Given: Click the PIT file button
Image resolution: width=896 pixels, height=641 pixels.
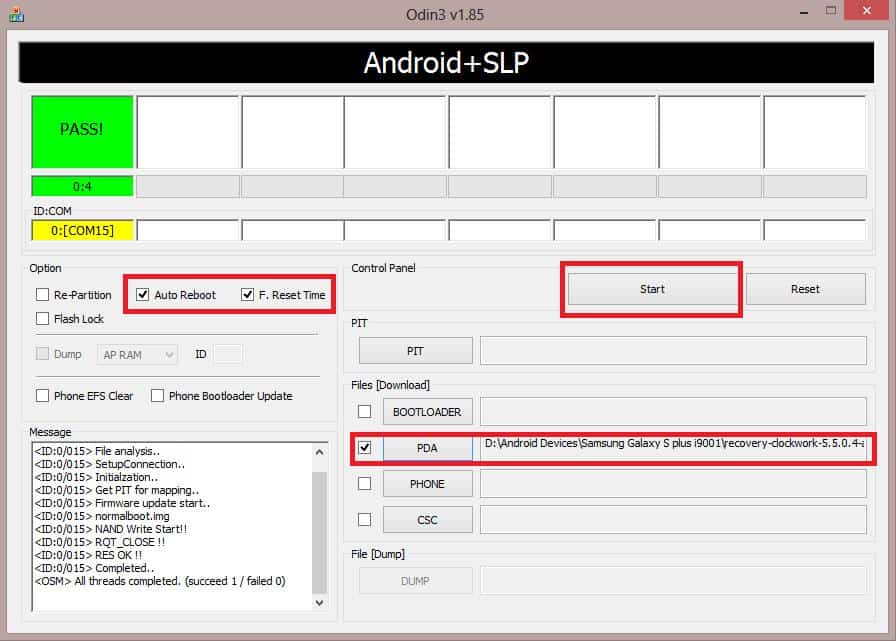Looking at the screenshot, I should [x=415, y=351].
